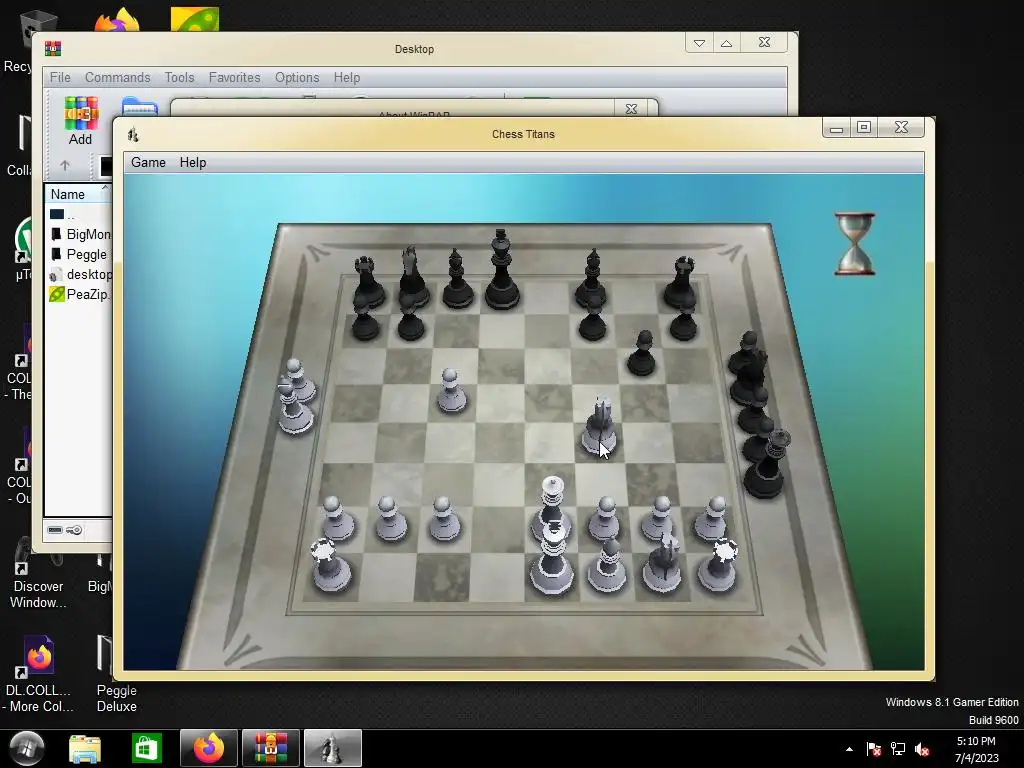Click the black bishop left of the black king
The width and height of the screenshot is (1024, 768).
point(457,279)
